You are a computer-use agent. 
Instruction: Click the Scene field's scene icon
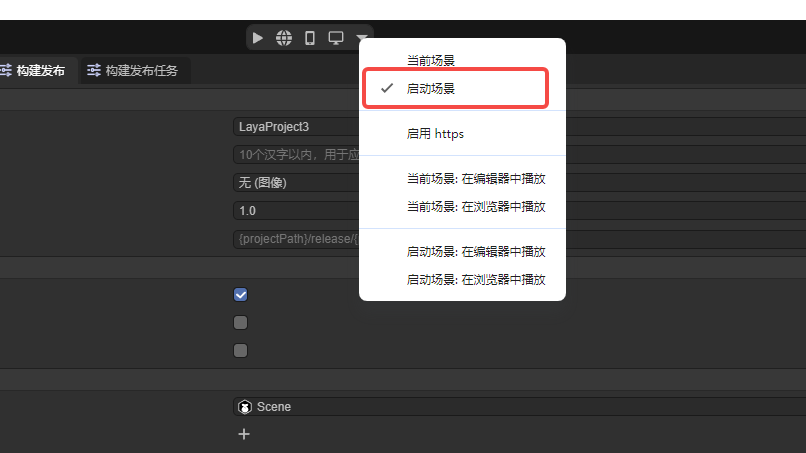[x=245, y=407]
